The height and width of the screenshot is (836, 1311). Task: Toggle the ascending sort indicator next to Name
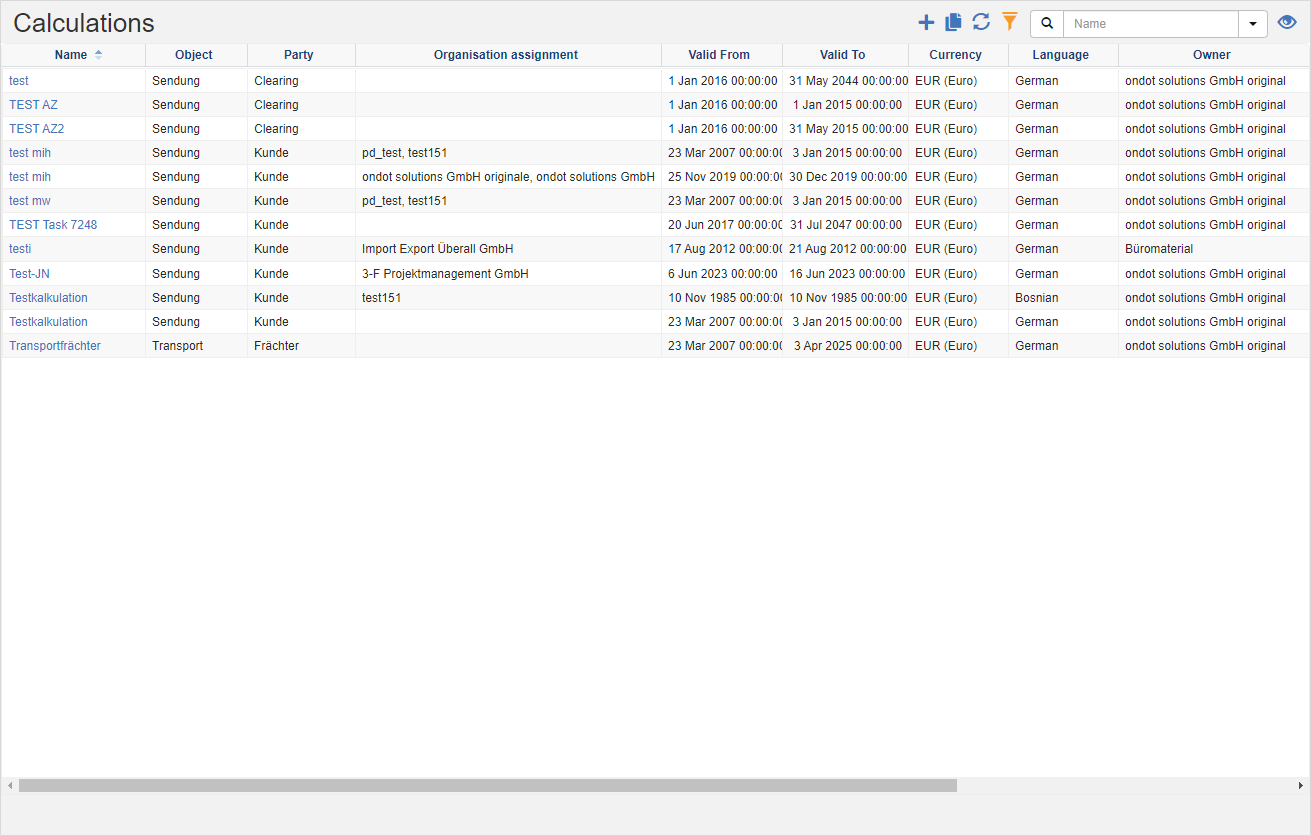point(97,55)
